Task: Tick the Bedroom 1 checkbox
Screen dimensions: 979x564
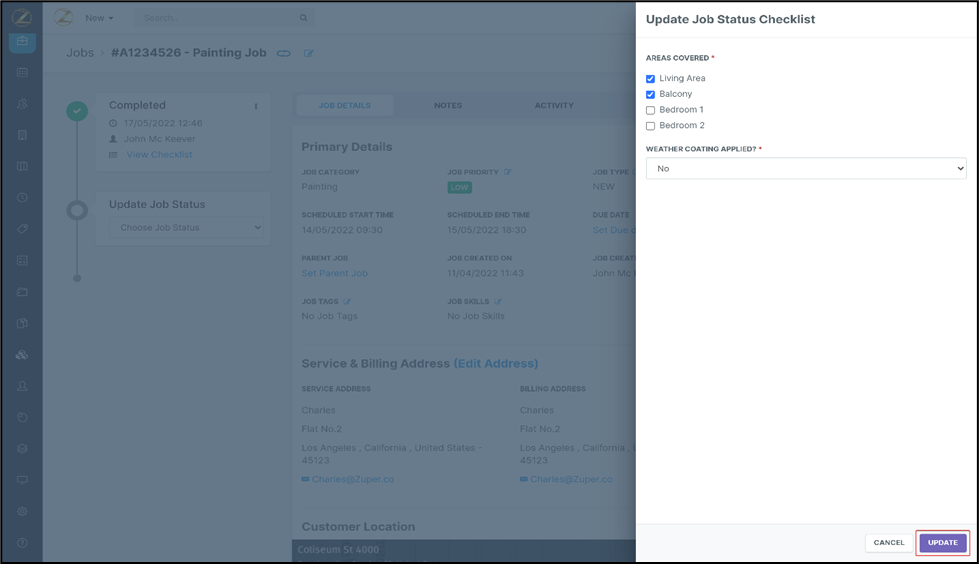Action: [650, 110]
